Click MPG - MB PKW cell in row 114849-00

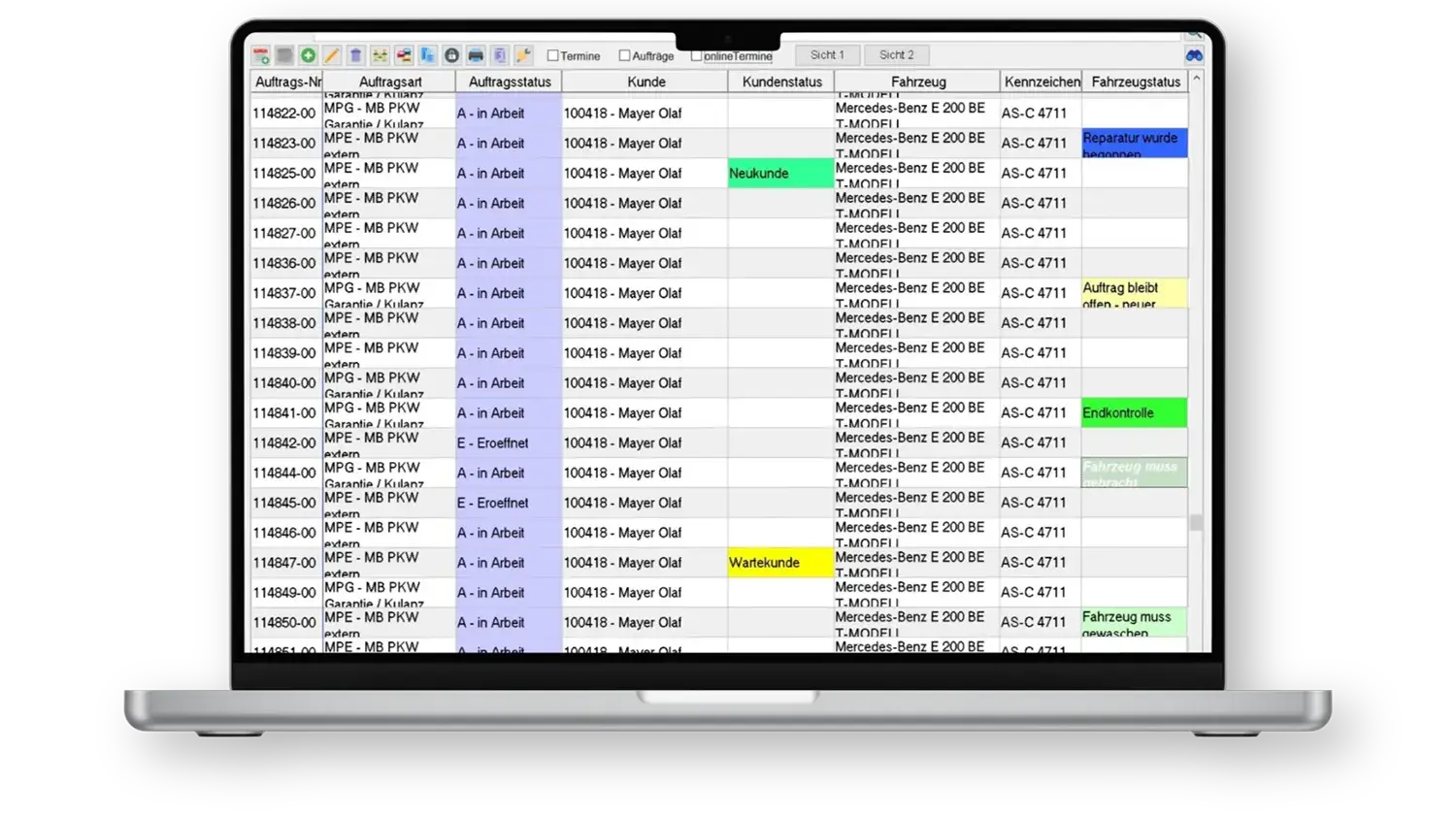[389, 593]
